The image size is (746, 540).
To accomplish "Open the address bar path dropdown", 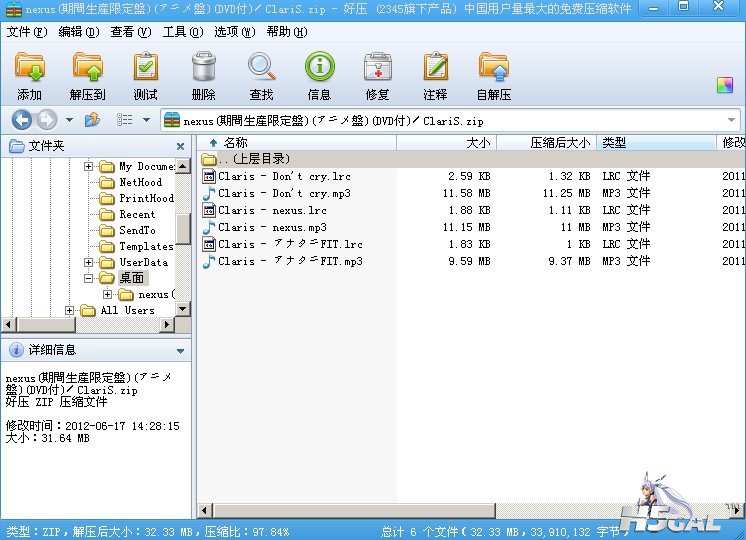I will tap(731, 120).
